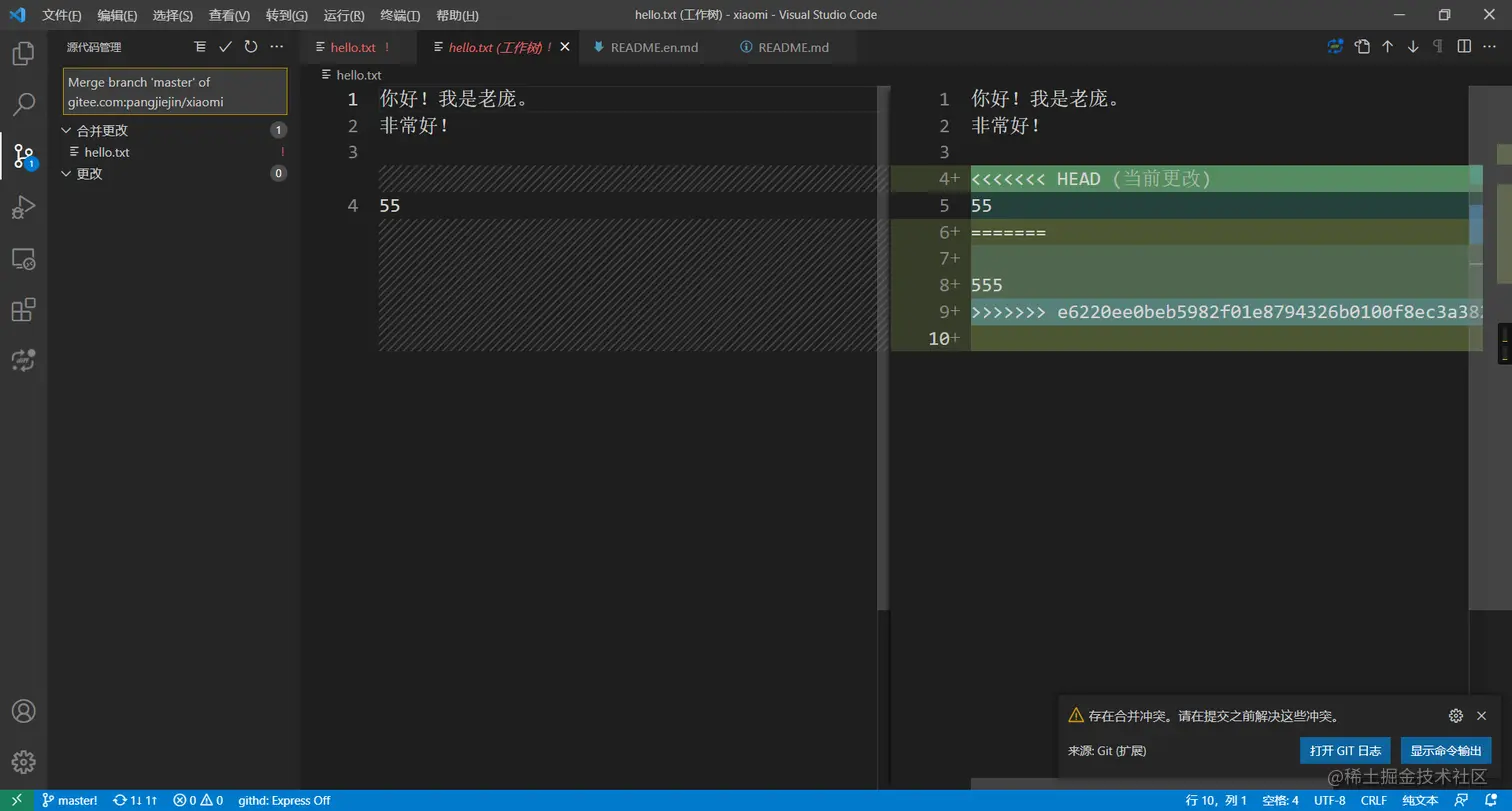Open the 终端(T) menu
Viewport: 1512px width, 811px height.
400,15
